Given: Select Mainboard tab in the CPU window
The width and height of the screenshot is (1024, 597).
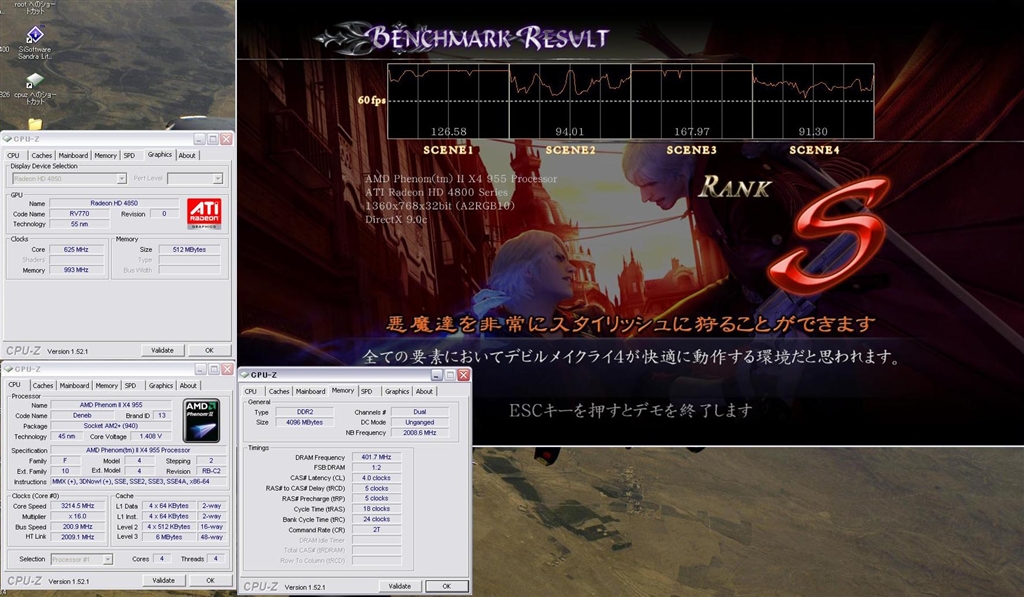Looking at the screenshot, I should click(74, 385).
